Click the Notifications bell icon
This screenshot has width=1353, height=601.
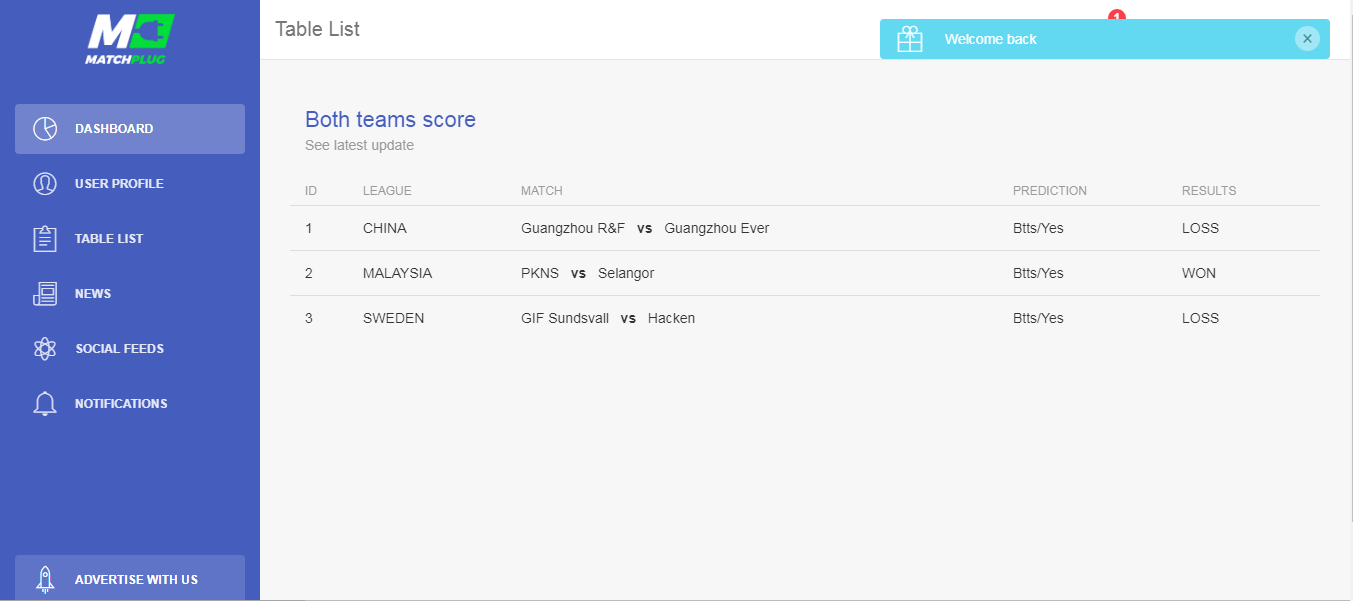tap(45, 404)
